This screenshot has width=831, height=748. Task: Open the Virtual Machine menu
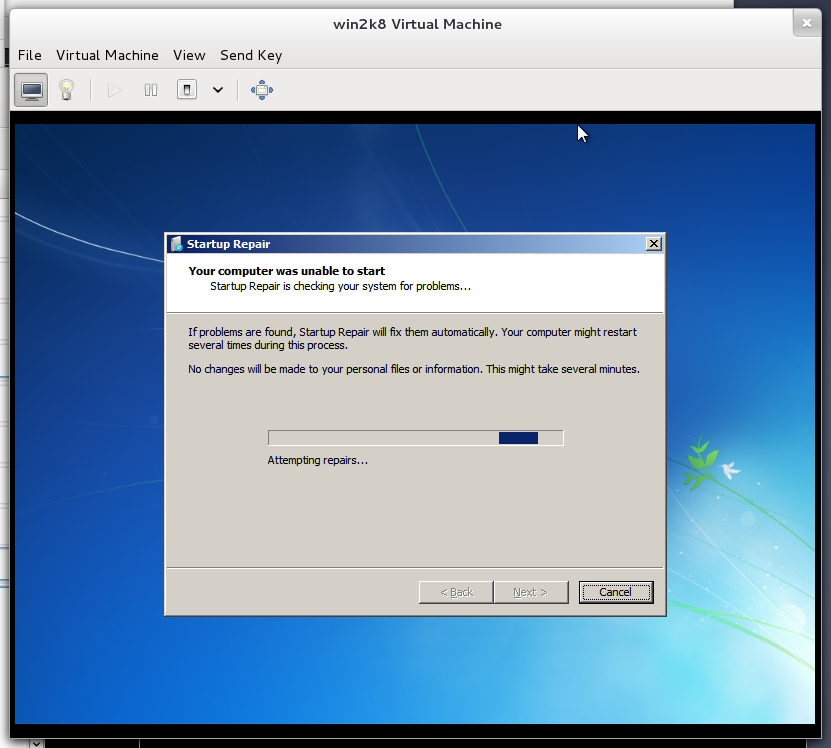point(107,55)
